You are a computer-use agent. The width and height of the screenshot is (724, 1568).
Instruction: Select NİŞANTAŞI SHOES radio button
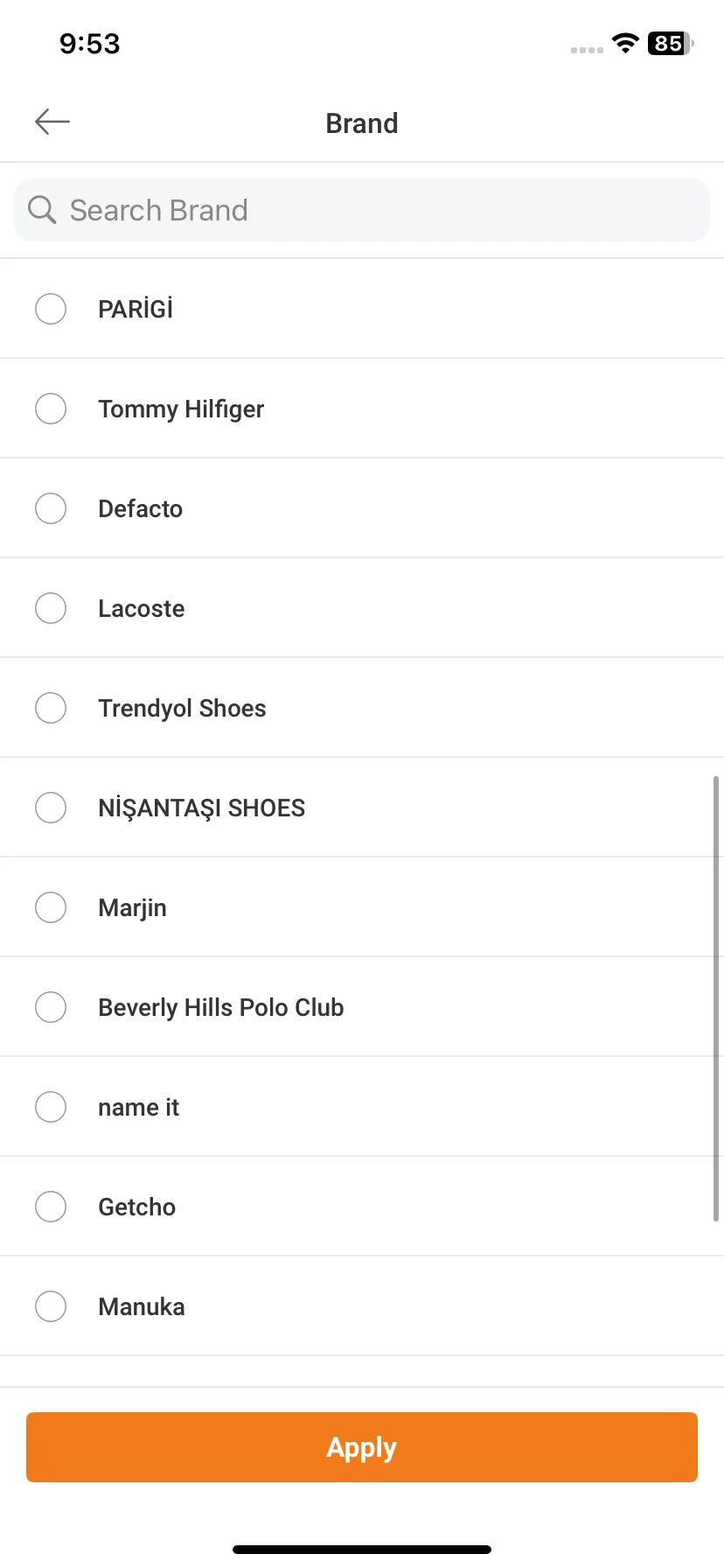(51, 808)
